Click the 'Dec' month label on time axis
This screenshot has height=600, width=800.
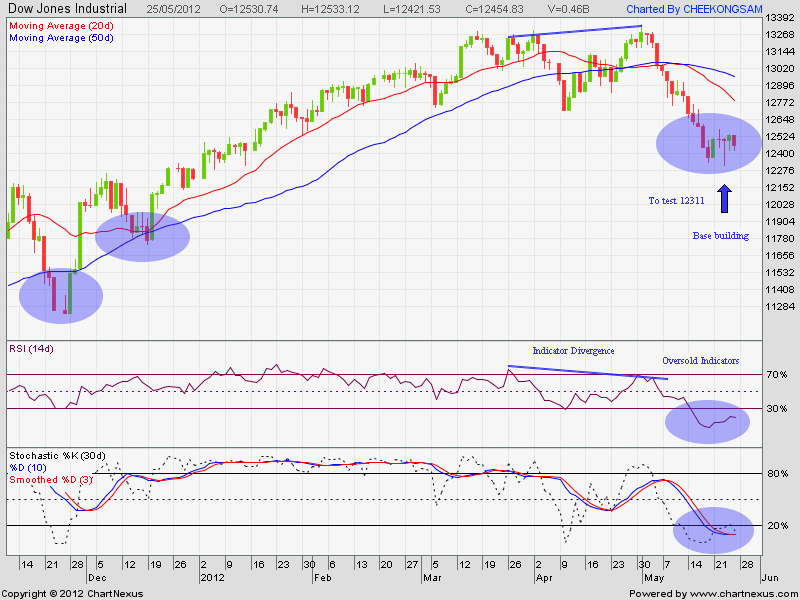coord(96,578)
